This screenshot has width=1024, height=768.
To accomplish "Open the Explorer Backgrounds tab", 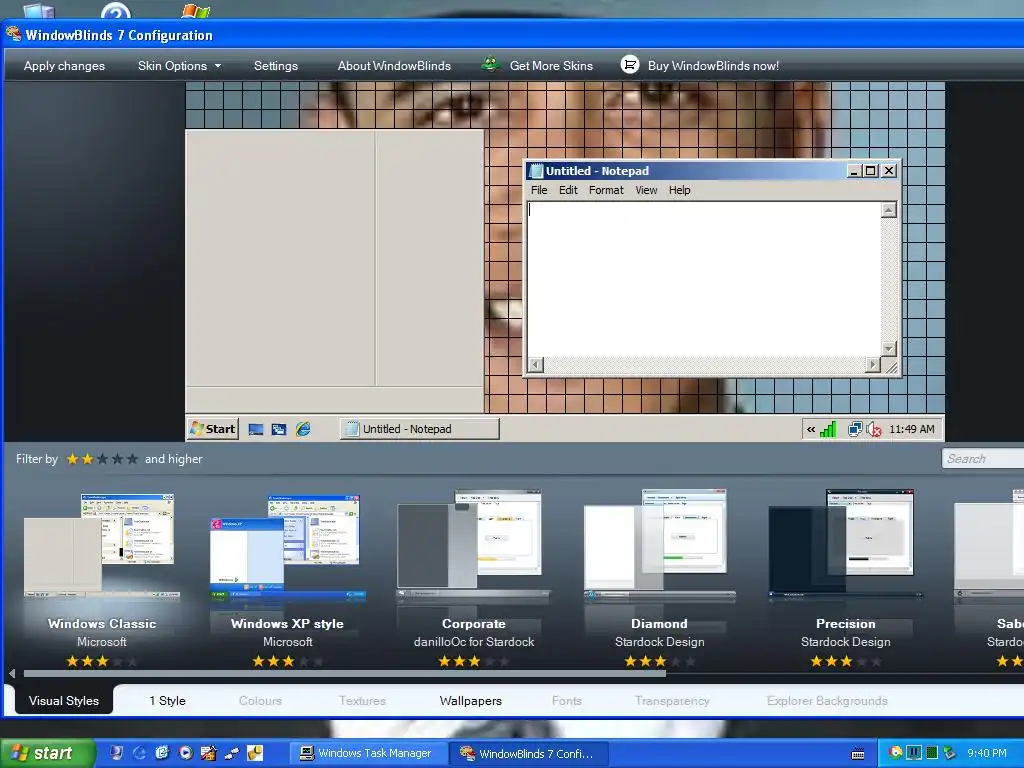I will [827, 701].
